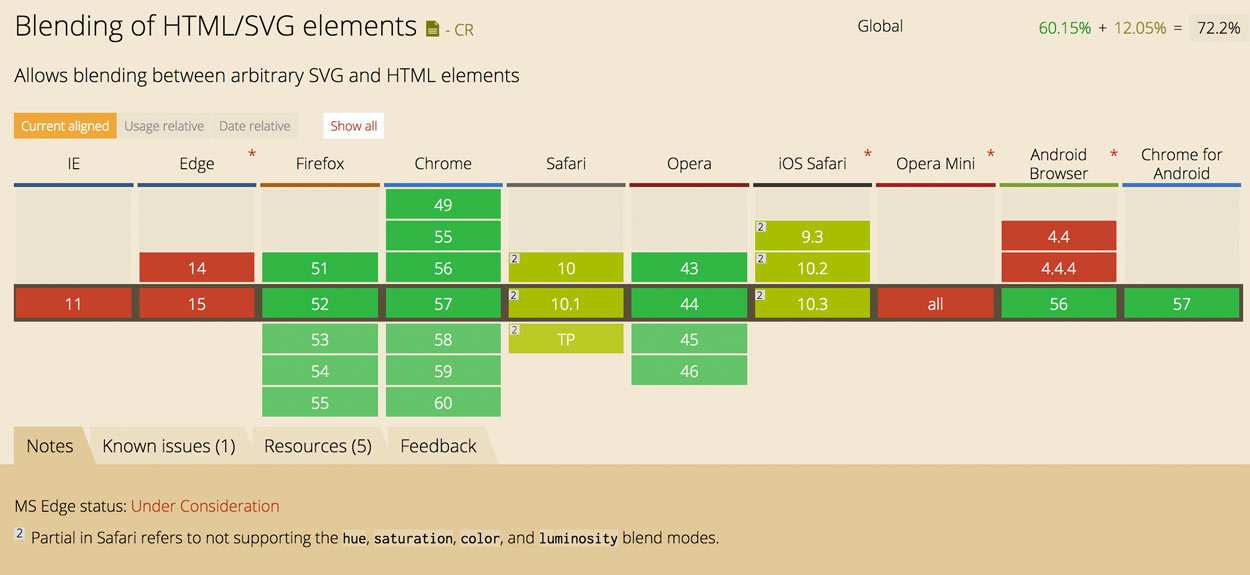Select Opera version 43 cell

coord(689,268)
